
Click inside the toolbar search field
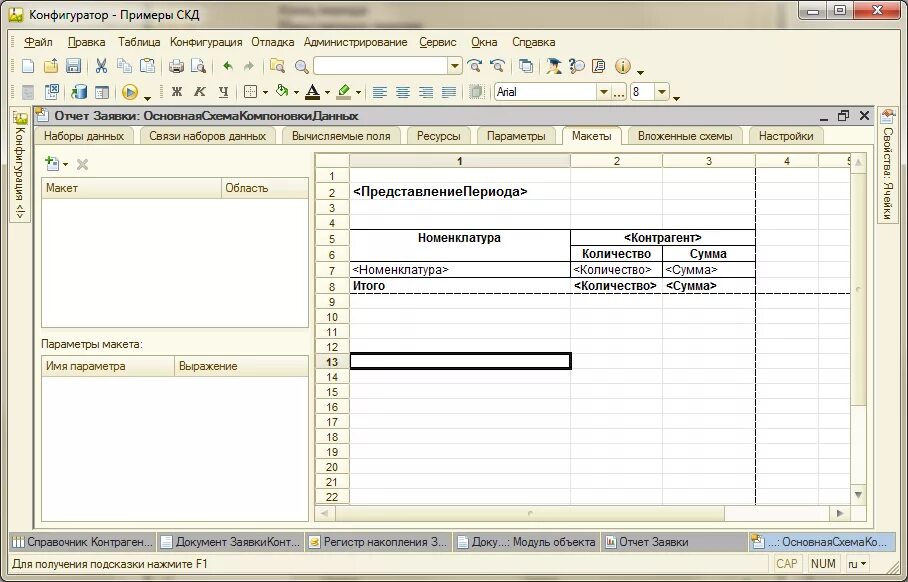(x=380, y=66)
